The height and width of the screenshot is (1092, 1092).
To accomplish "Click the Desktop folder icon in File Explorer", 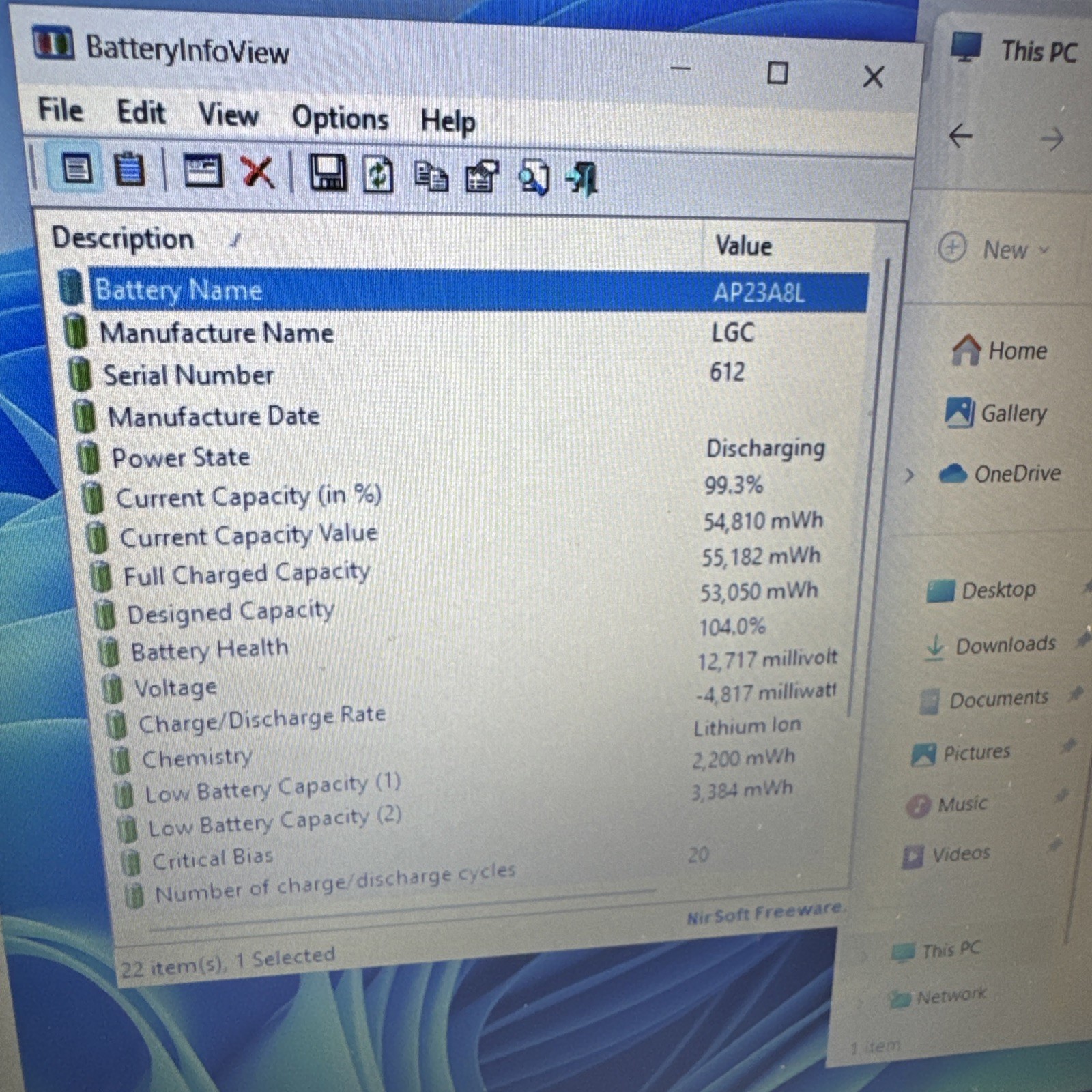I will 940,590.
